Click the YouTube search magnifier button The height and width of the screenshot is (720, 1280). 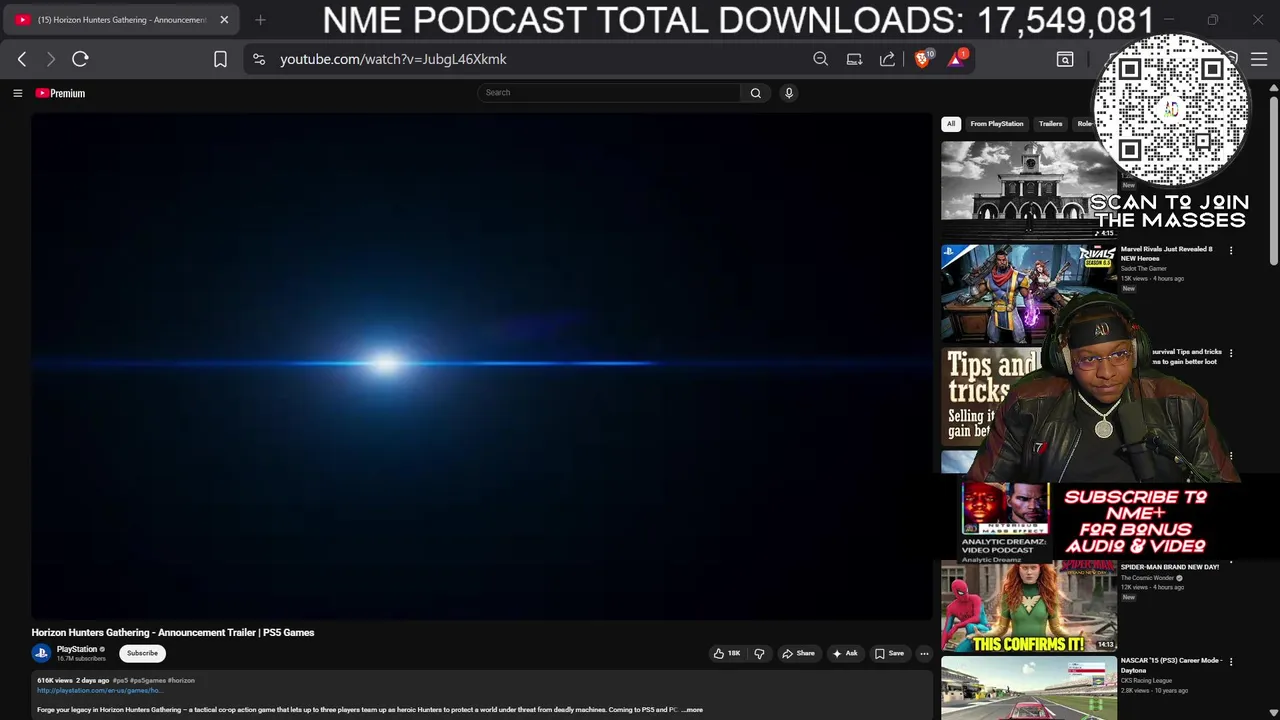click(x=756, y=92)
